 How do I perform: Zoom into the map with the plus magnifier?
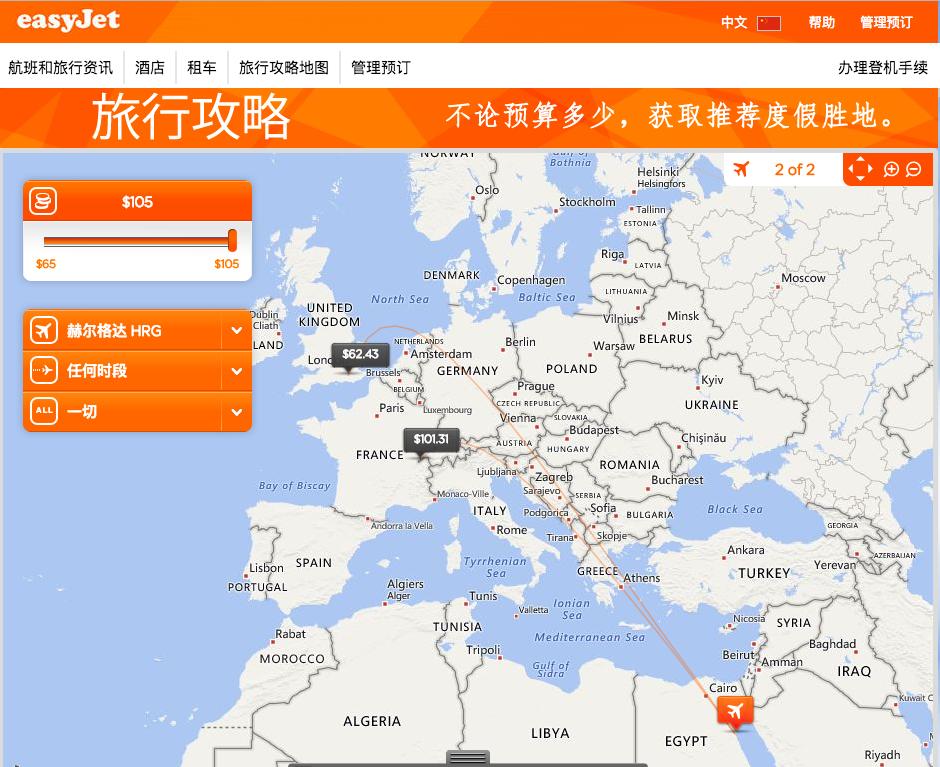point(890,169)
